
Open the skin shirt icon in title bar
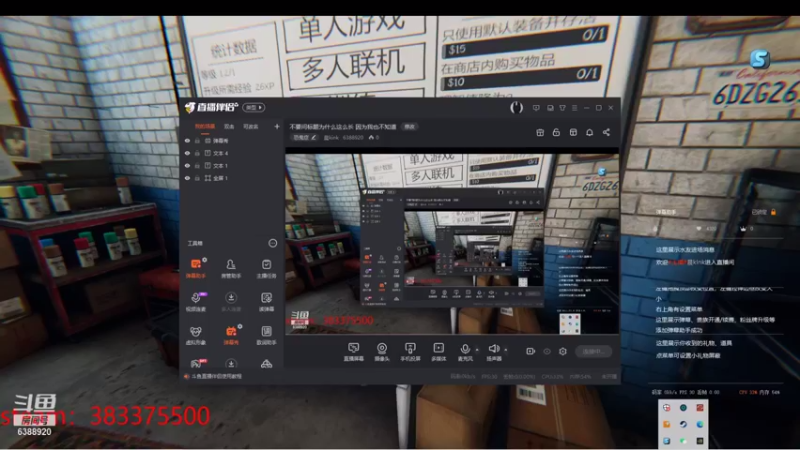562,108
